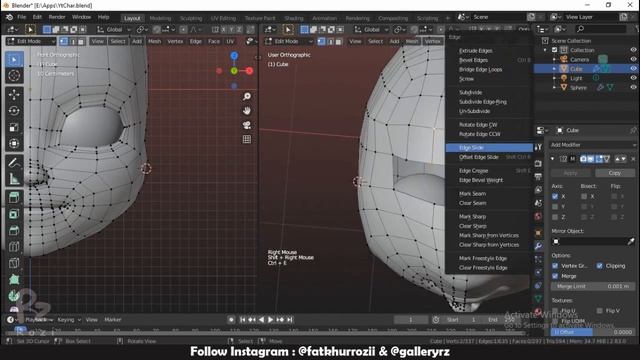Open the Vertex menu in left viewport header
This screenshot has width=640, height=360.
(175, 41)
